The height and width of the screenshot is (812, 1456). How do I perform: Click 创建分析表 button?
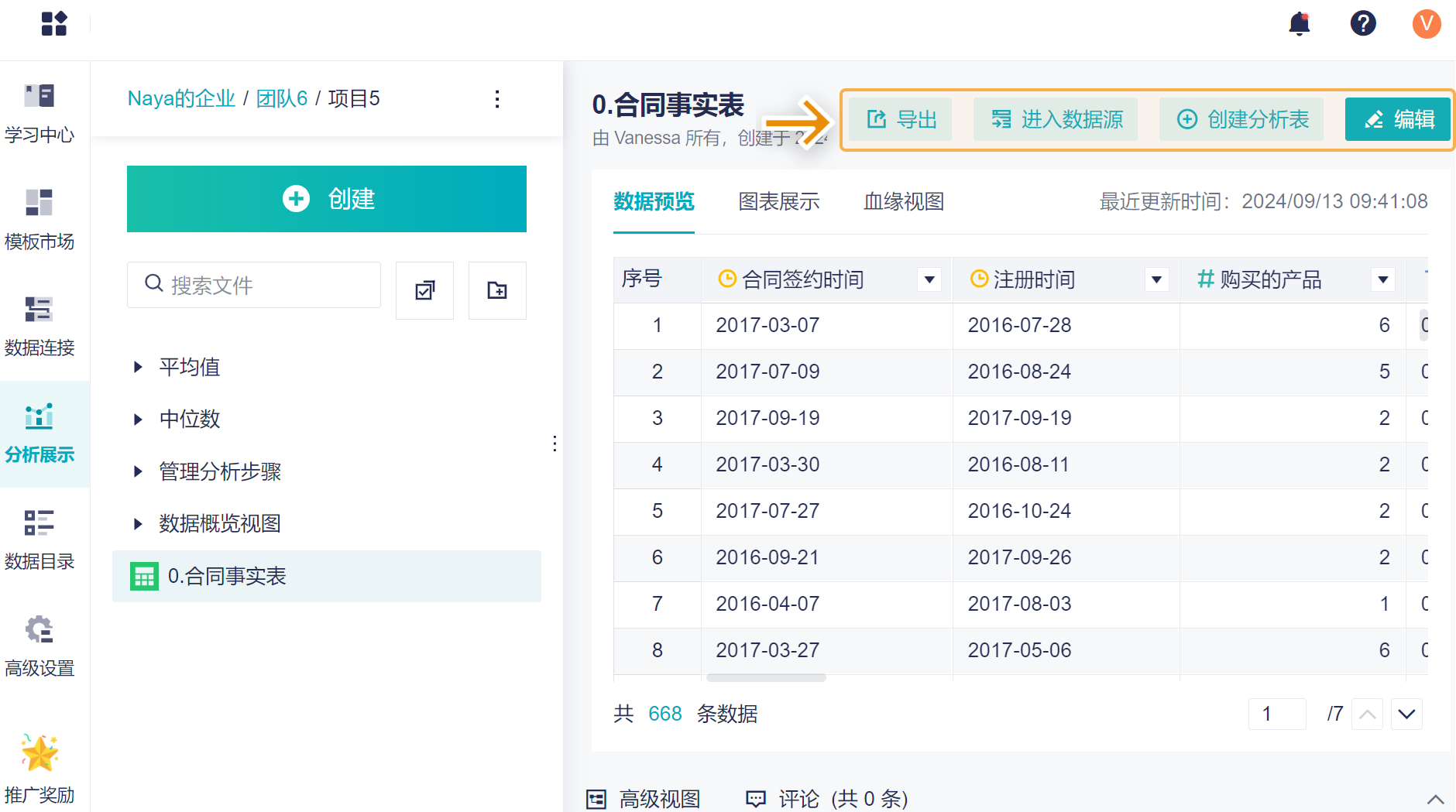1241,119
